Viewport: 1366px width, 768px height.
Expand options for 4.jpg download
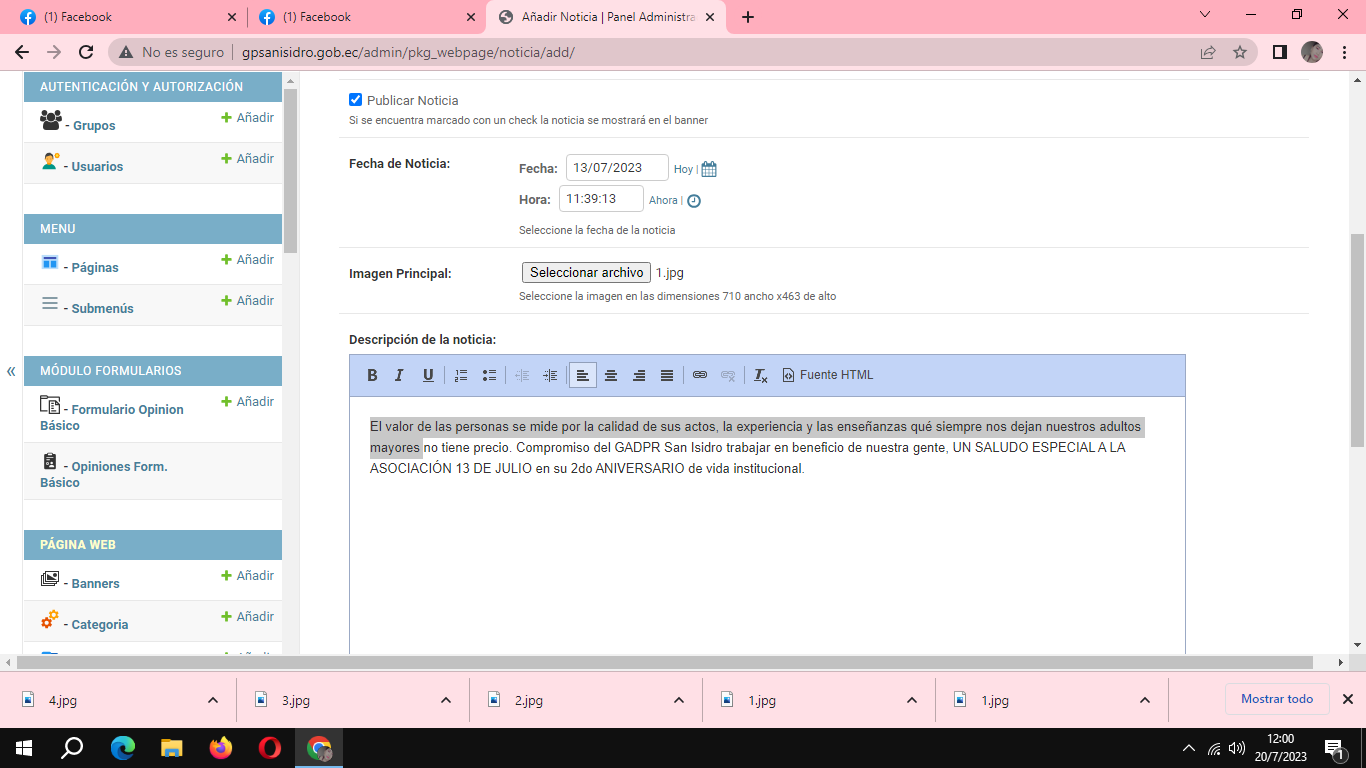click(x=213, y=700)
